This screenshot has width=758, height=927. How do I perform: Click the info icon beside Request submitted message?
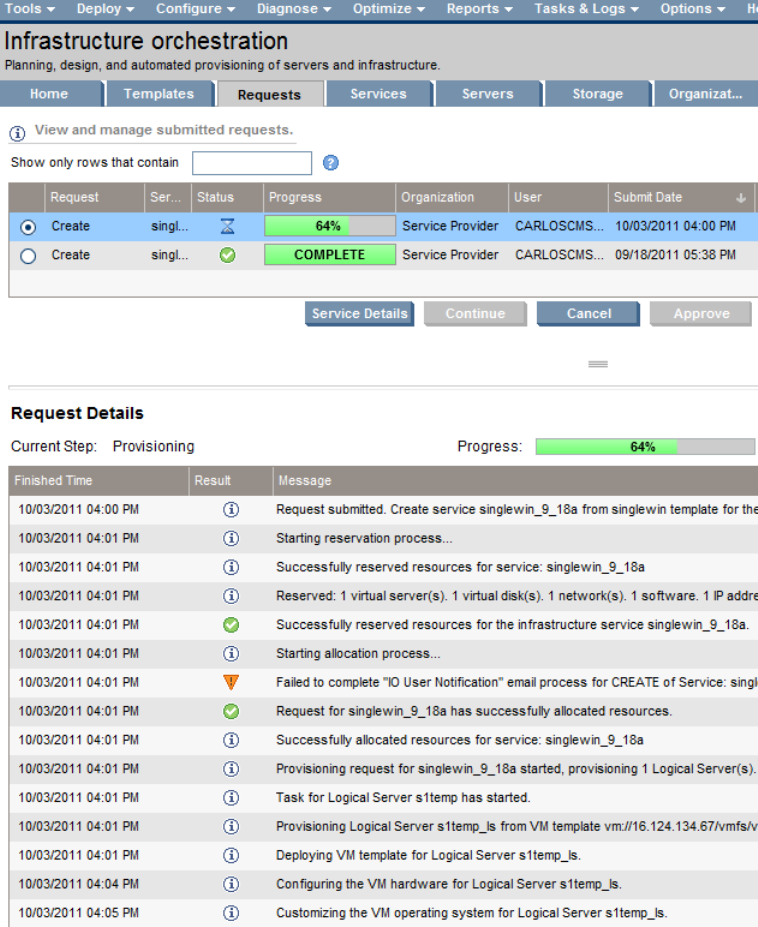[x=231, y=509]
